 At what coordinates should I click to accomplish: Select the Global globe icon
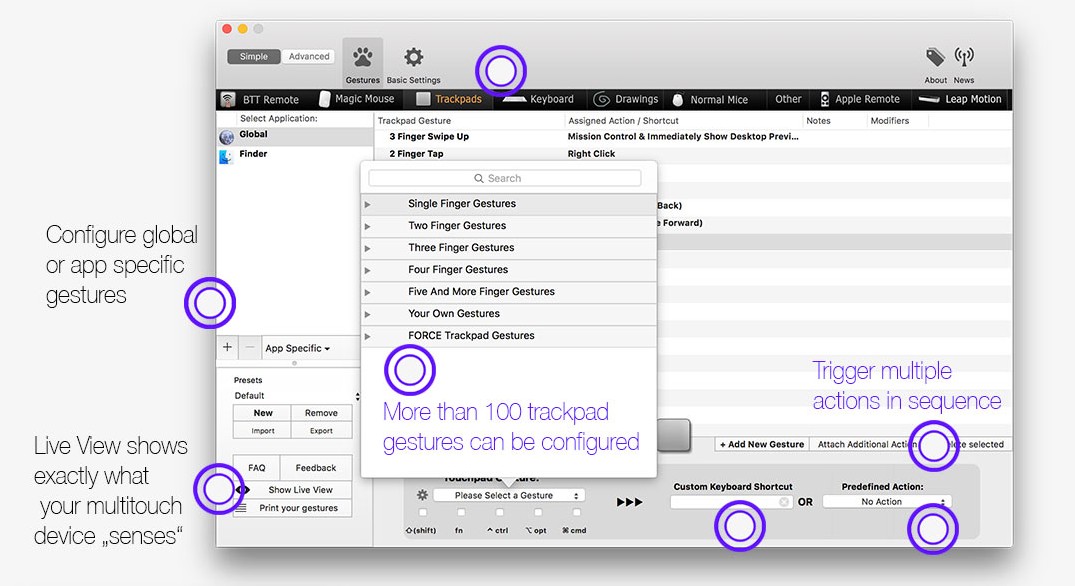pyautogui.click(x=227, y=136)
